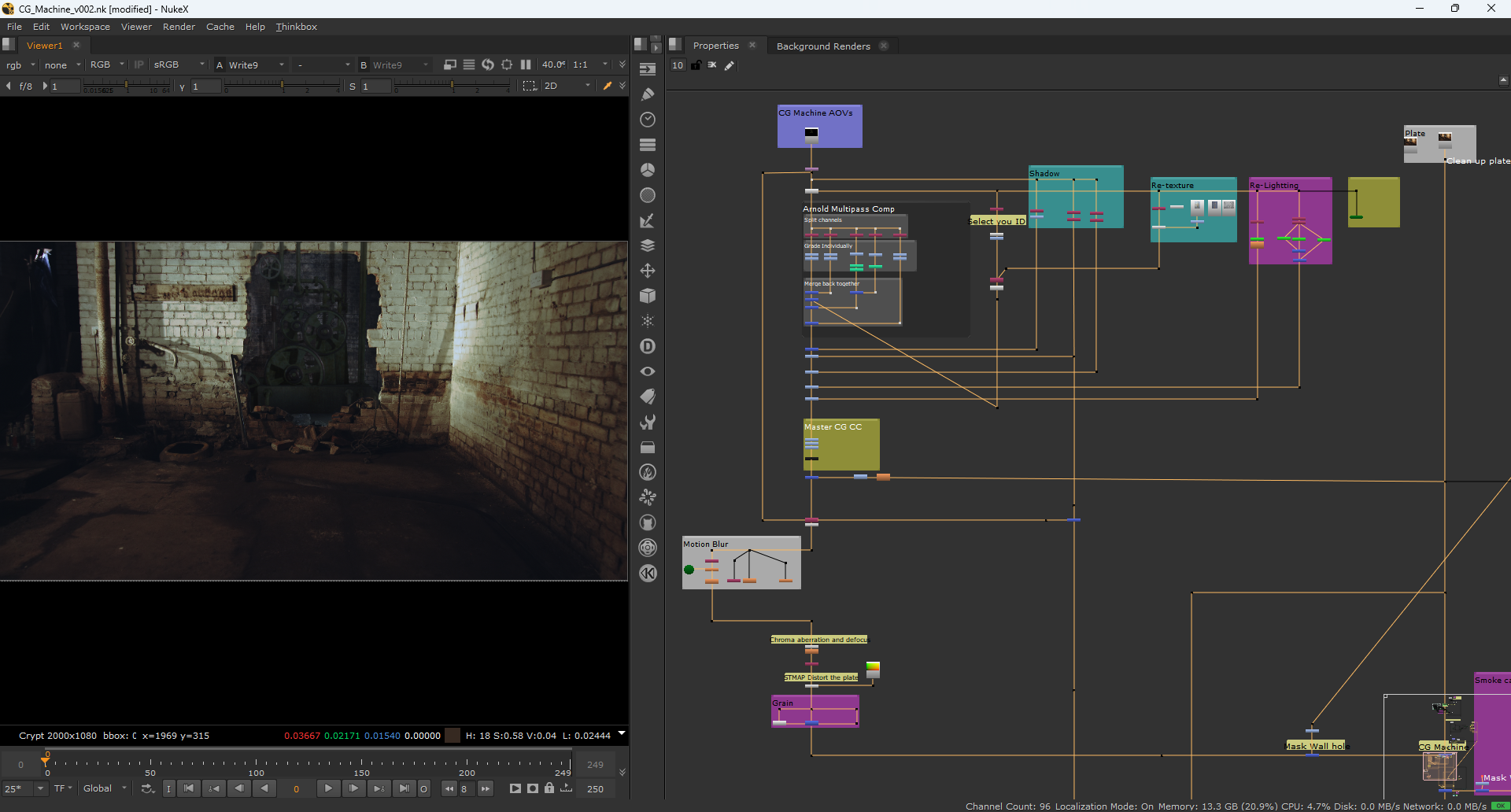Click the Color nodes wheel icon
Image resolution: width=1511 pixels, height=812 pixels.
[x=648, y=170]
